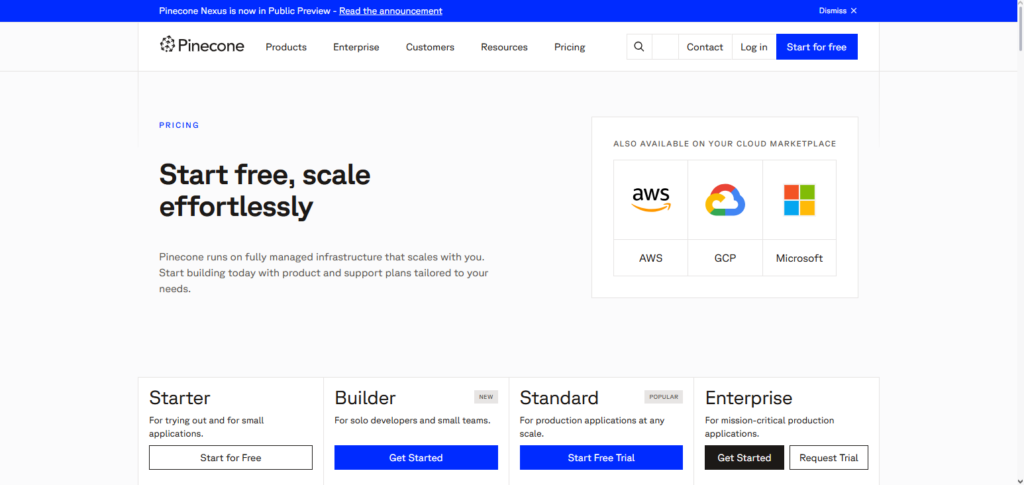Click the NEW badge on Builder

click(486, 397)
